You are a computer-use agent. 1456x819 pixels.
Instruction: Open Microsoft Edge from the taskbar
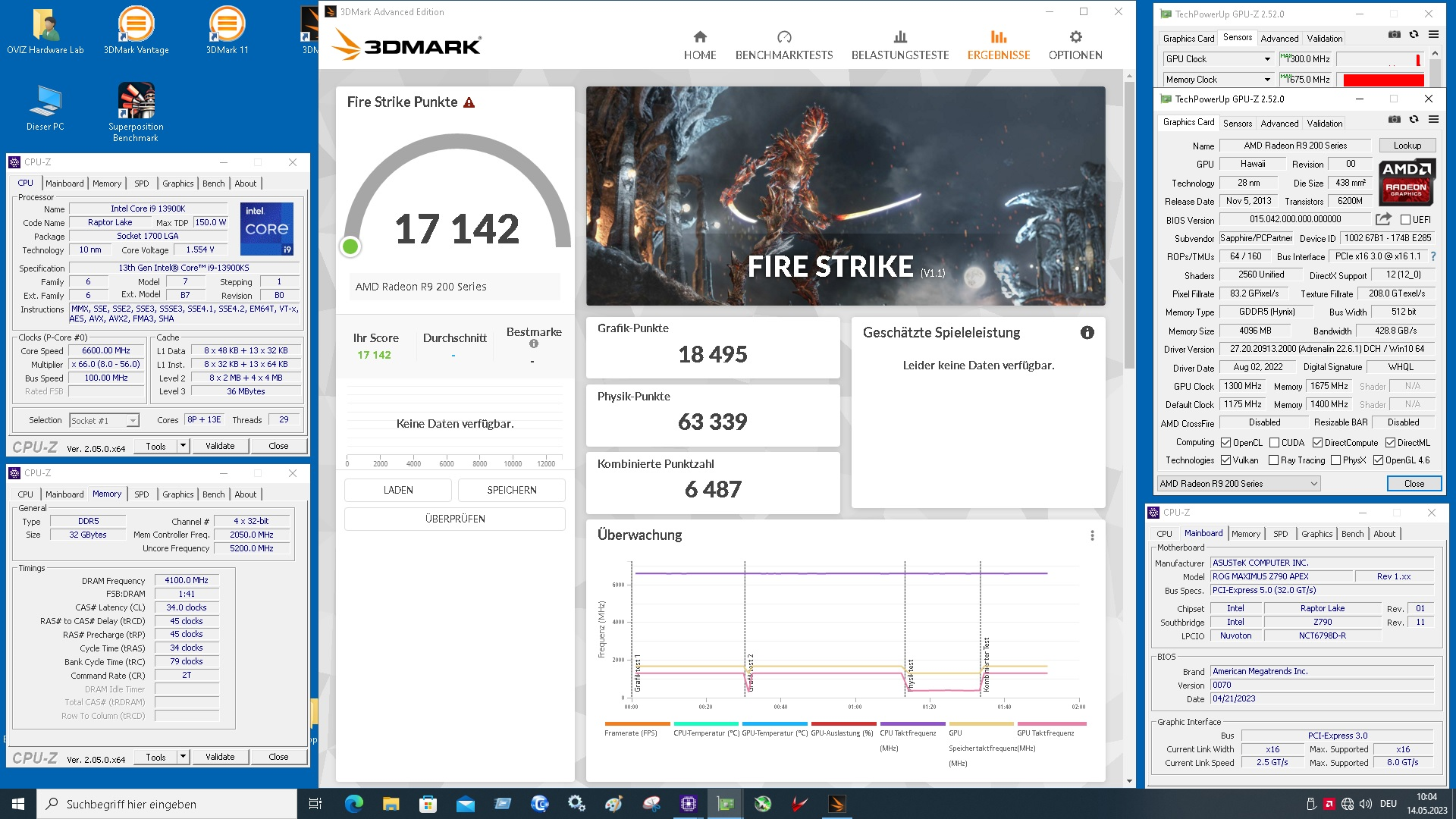click(353, 804)
